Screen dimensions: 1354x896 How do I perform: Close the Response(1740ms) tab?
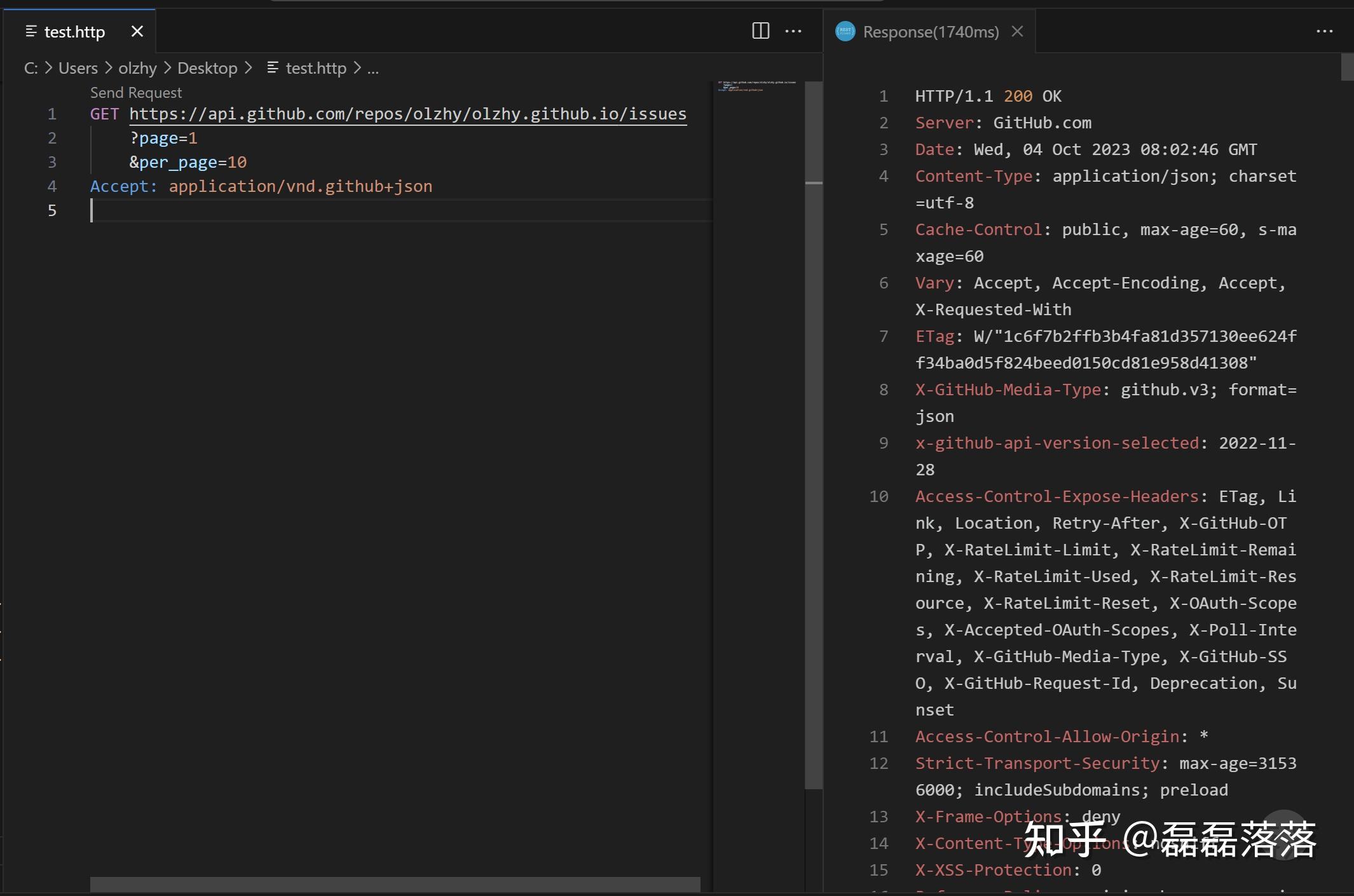click(1017, 31)
